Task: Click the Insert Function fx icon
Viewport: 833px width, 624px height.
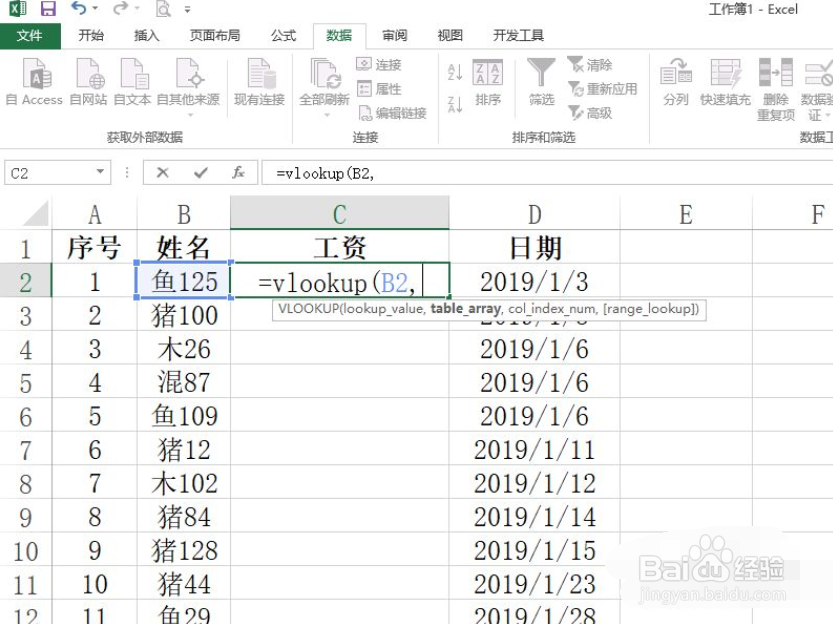Action: 239,173
